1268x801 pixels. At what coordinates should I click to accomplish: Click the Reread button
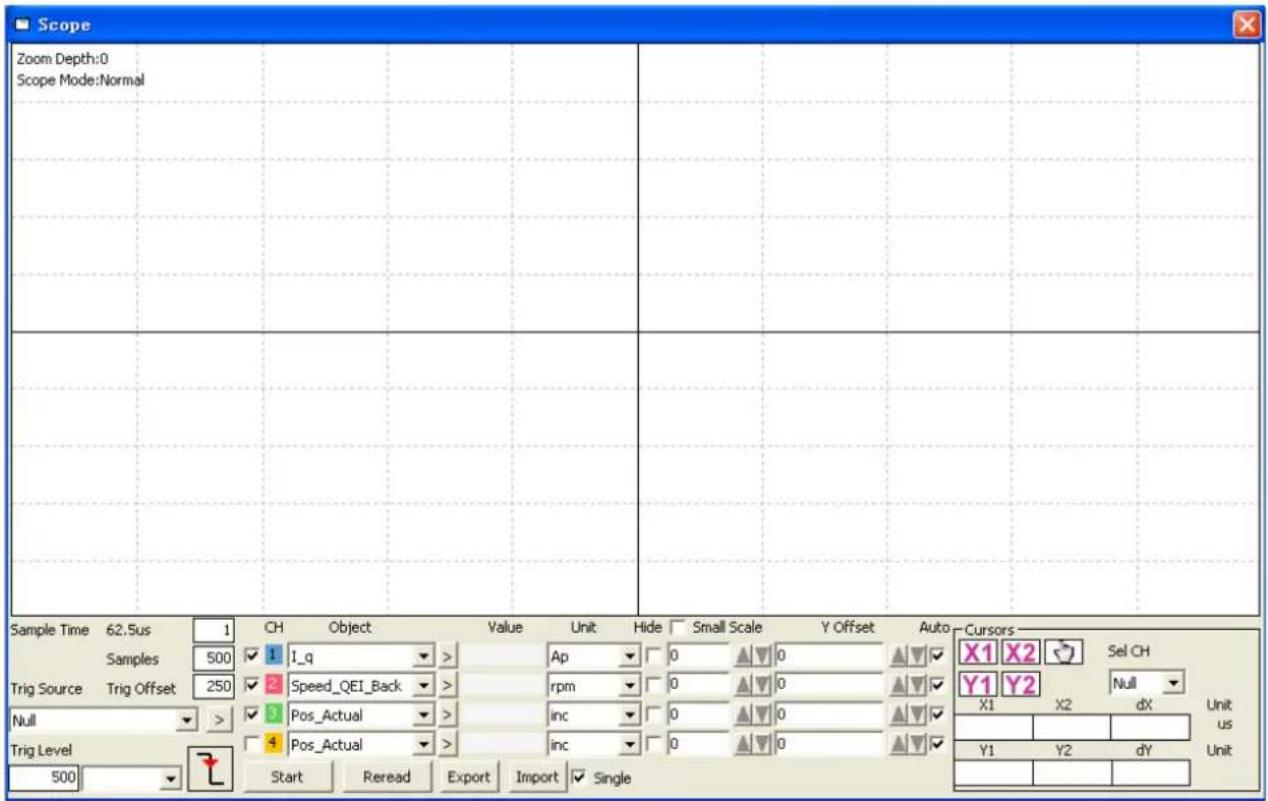[386, 777]
